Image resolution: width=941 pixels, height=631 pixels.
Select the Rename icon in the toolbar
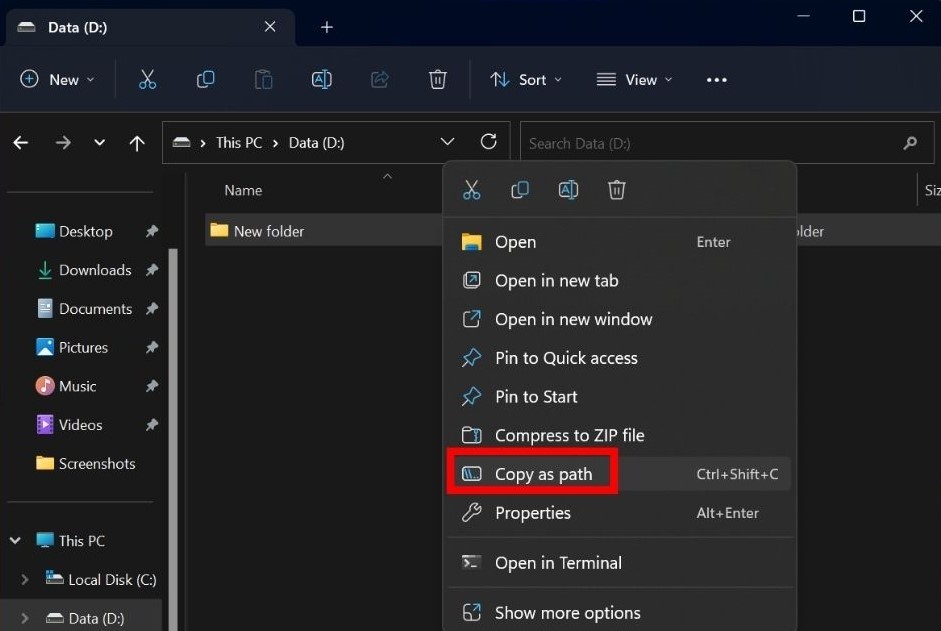[321, 79]
